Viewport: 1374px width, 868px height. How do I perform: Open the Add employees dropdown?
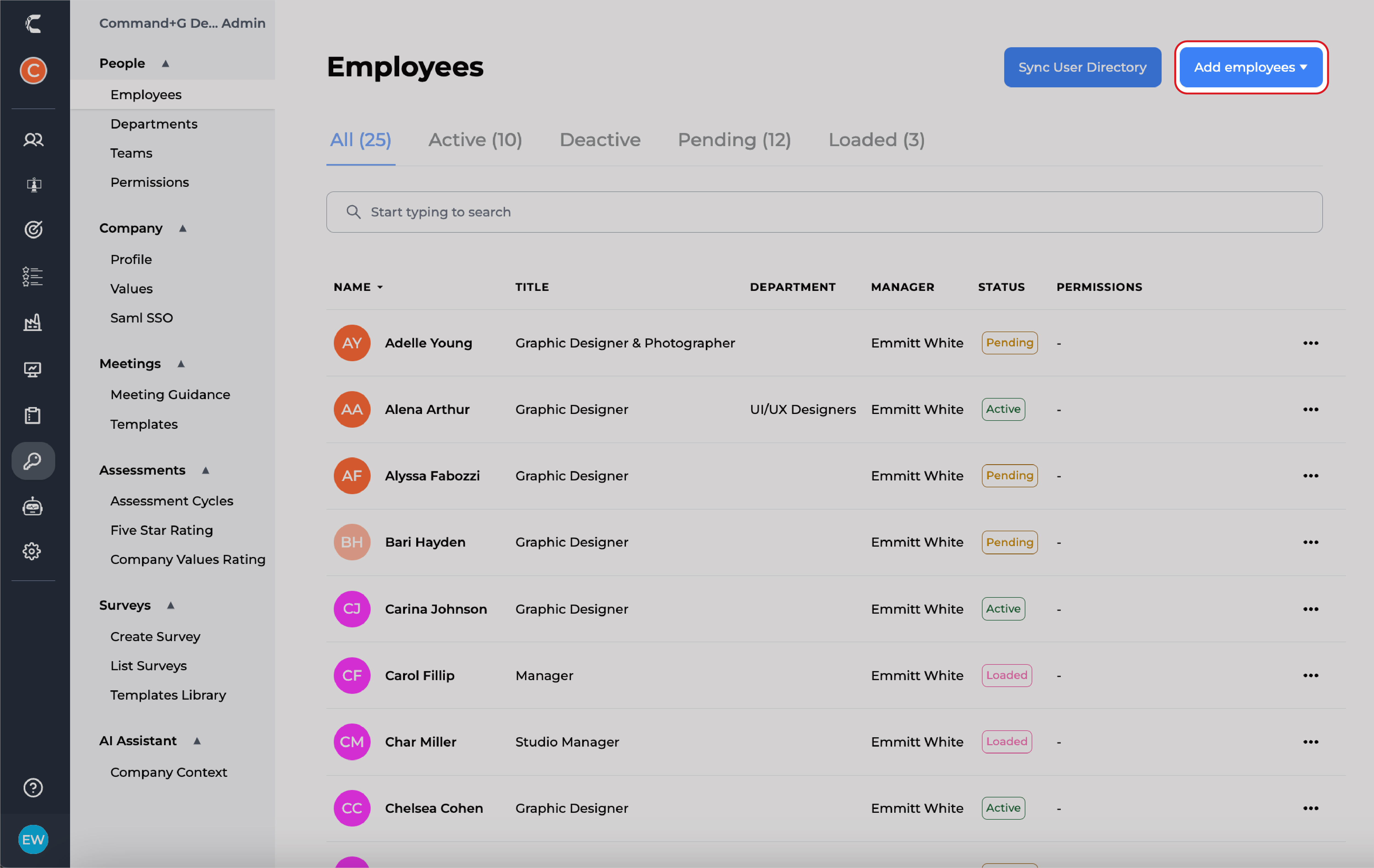[x=1250, y=67]
